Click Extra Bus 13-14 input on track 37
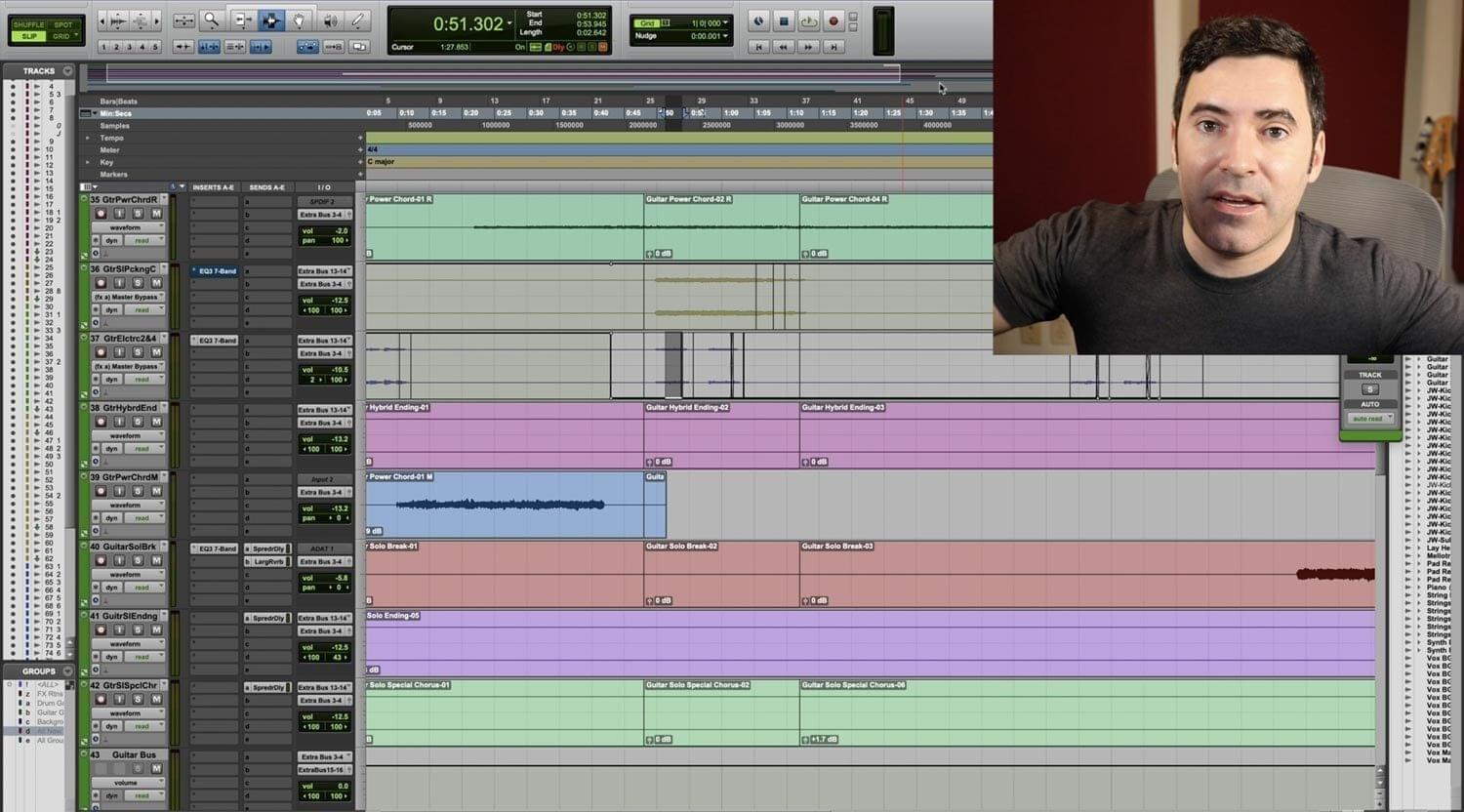The image size is (1464, 812). 324,340
